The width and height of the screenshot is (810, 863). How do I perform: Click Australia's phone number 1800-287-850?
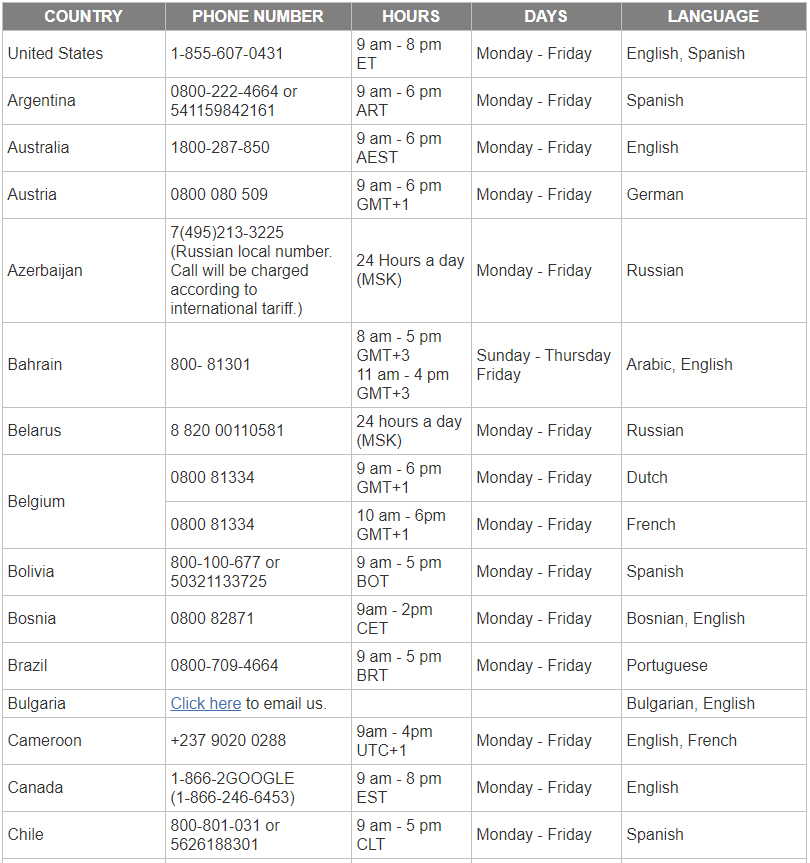pos(219,147)
